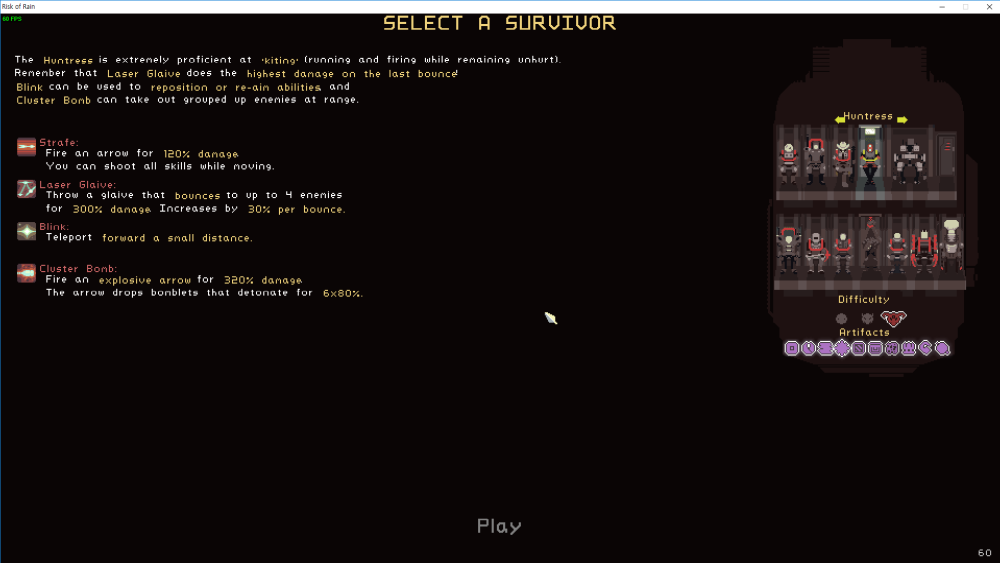Select the easiest difficulty icon

[x=842, y=319]
